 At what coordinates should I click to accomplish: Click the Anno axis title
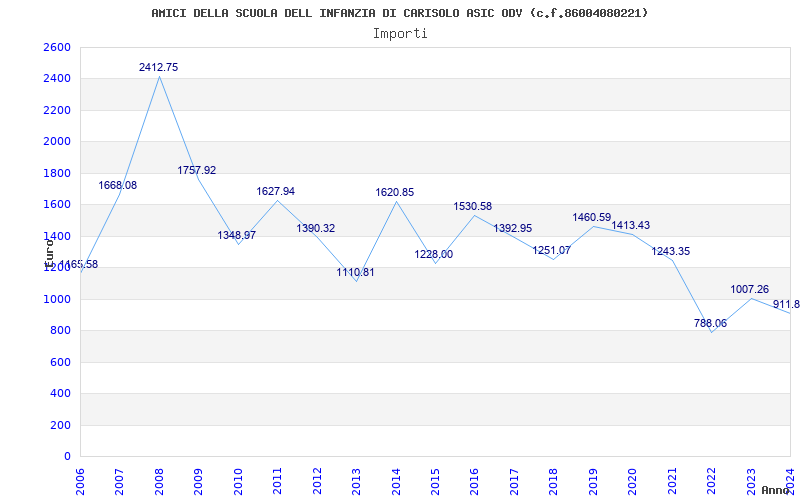[x=778, y=490]
